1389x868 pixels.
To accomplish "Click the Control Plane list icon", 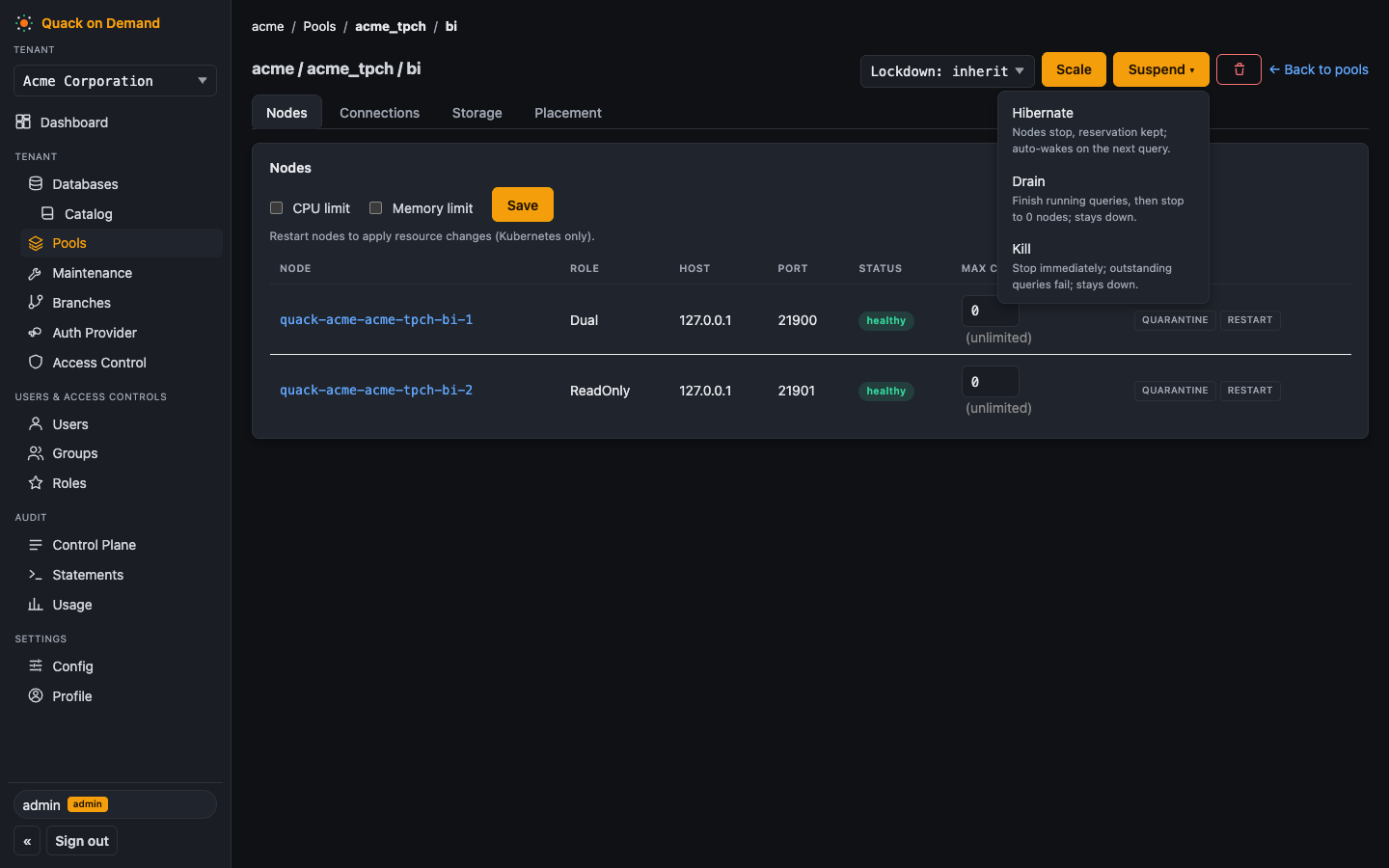I will click(36, 544).
